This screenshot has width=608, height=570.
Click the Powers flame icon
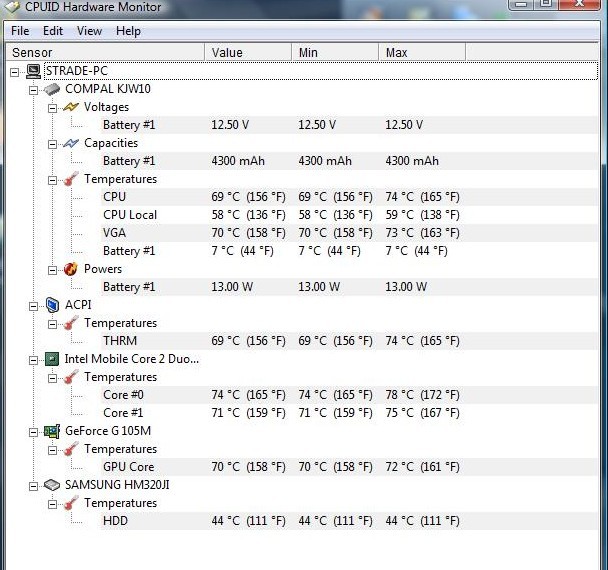71,269
